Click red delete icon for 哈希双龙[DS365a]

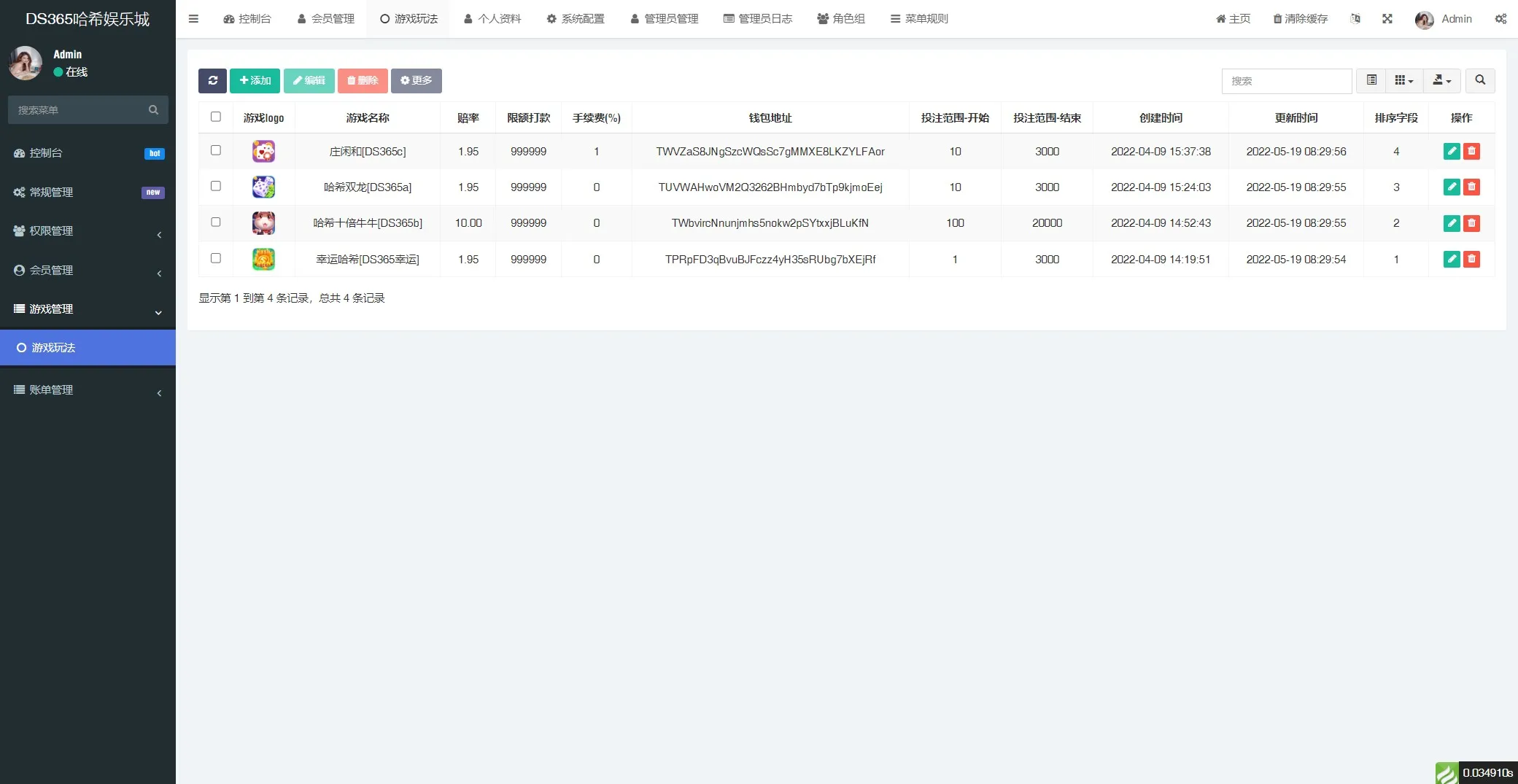click(1471, 187)
